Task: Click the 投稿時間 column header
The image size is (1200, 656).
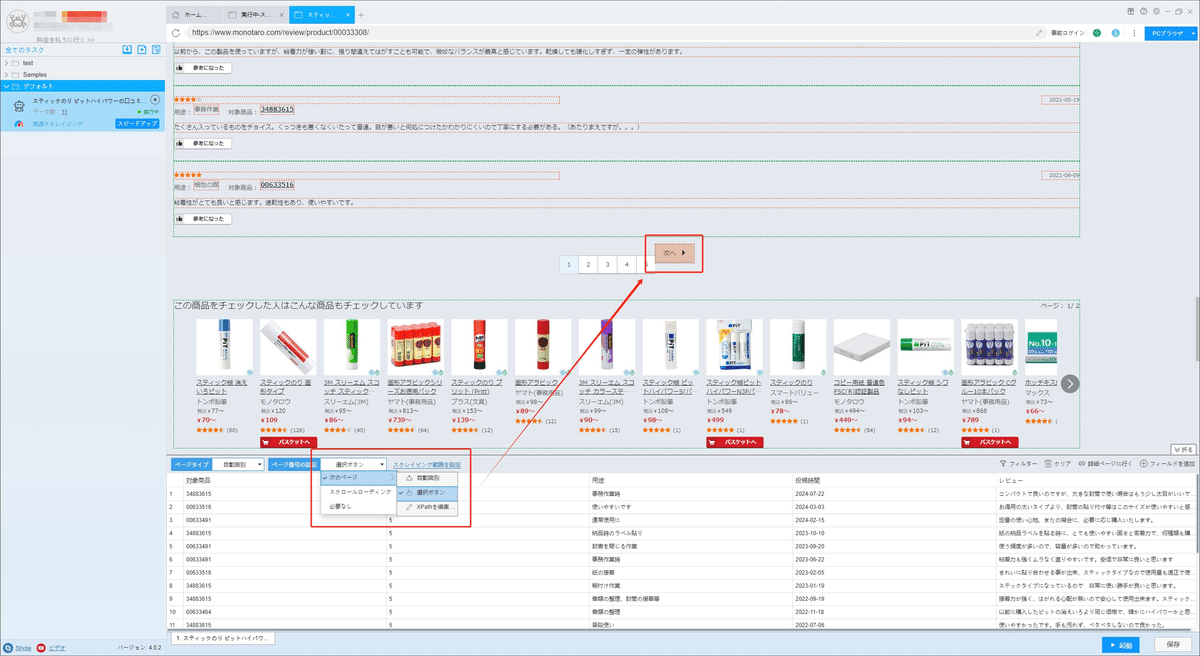Action: point(809,479)
